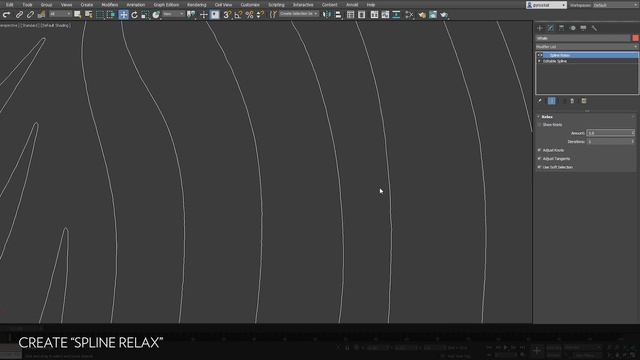Click the Pin Stack icon
The width and height of the screenshot is (640, 360).
(540, 101)
